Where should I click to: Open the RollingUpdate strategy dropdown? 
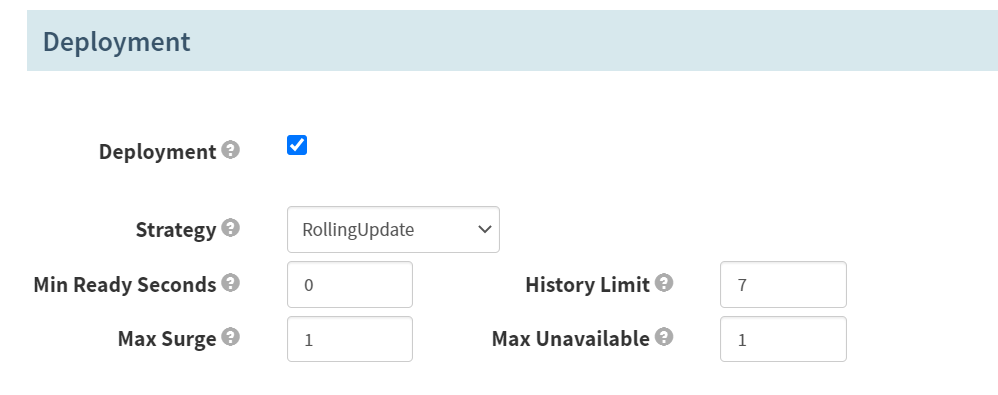(393, 230)
